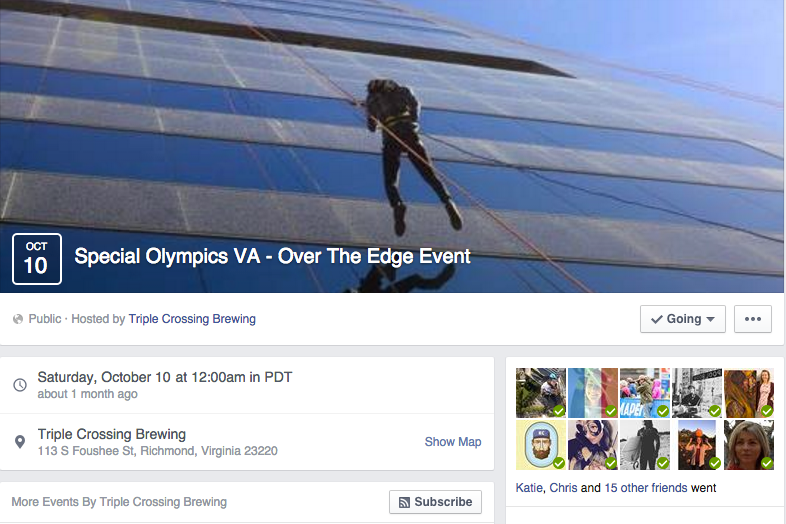Viewport: 786px width, 524px height.
Task: Open the surfer silhouette friend photo
Action: pos(645,445)
